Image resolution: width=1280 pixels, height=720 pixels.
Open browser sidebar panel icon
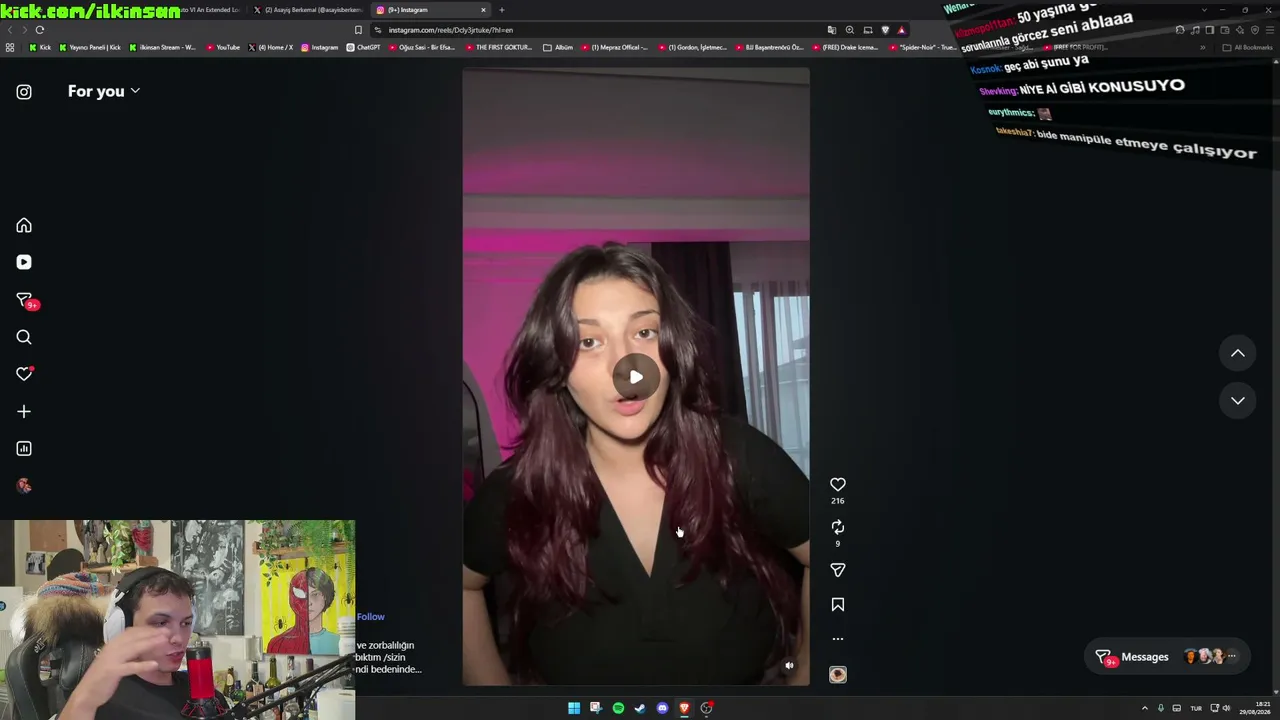click(1210, 30)
